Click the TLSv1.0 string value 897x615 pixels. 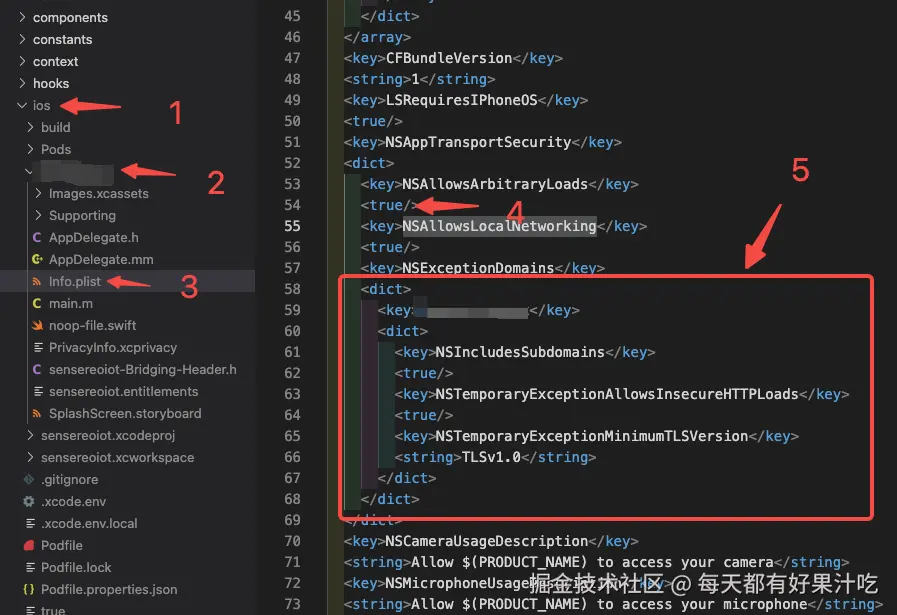tap(491, 457)
